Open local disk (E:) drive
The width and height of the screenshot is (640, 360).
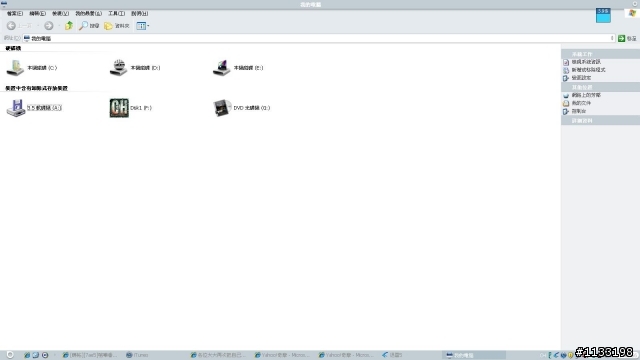[238, 68]
